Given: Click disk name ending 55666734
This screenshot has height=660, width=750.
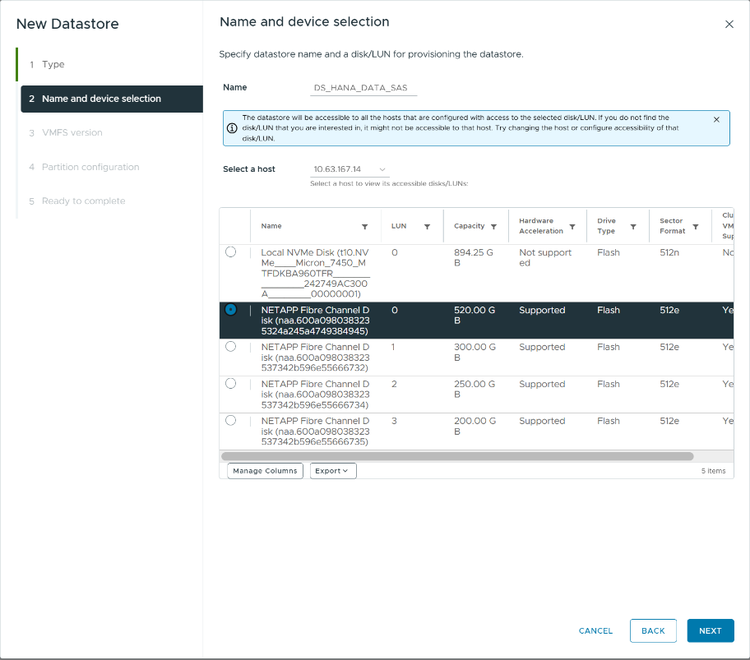Looking at the screenshot, I should 315,394.
